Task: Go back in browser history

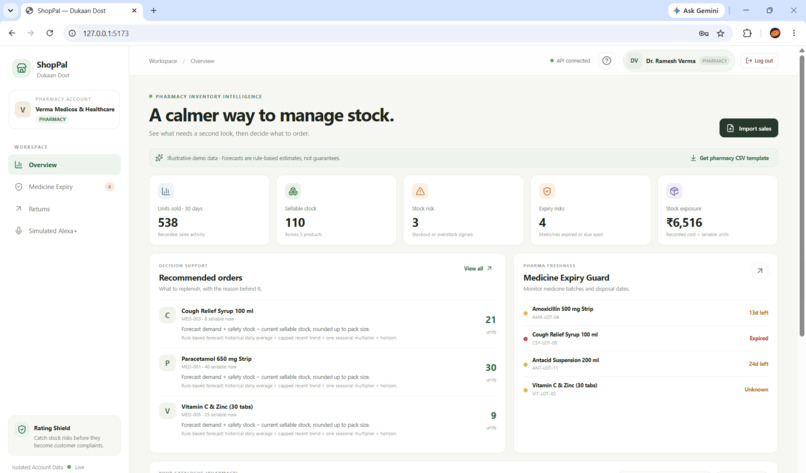Action: [12, 33]
